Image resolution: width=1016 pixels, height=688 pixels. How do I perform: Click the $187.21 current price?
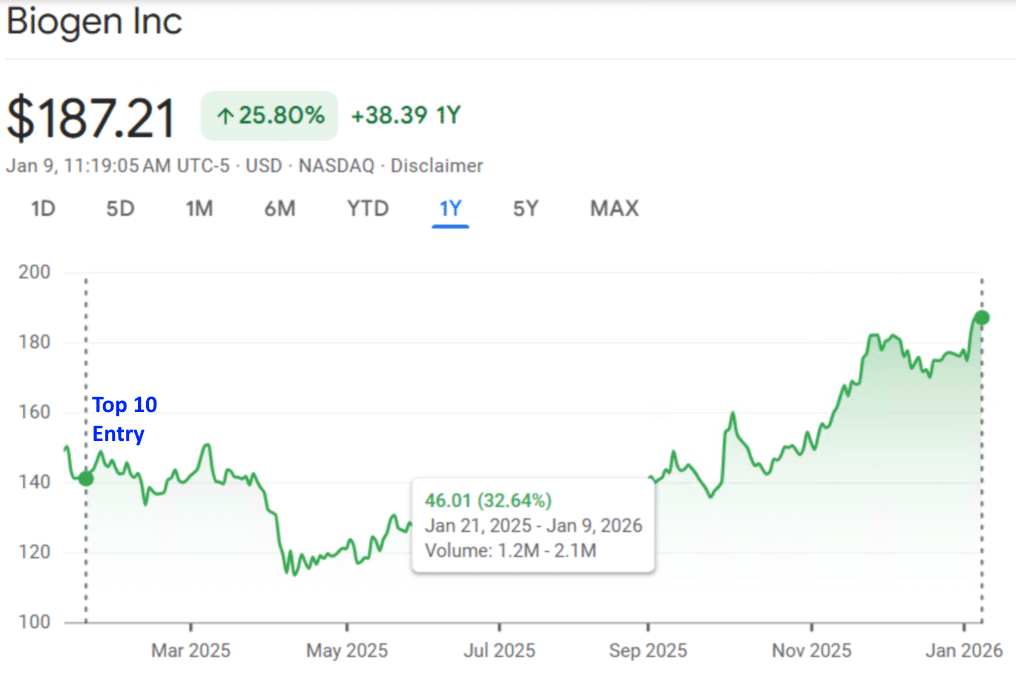point(92,118)
